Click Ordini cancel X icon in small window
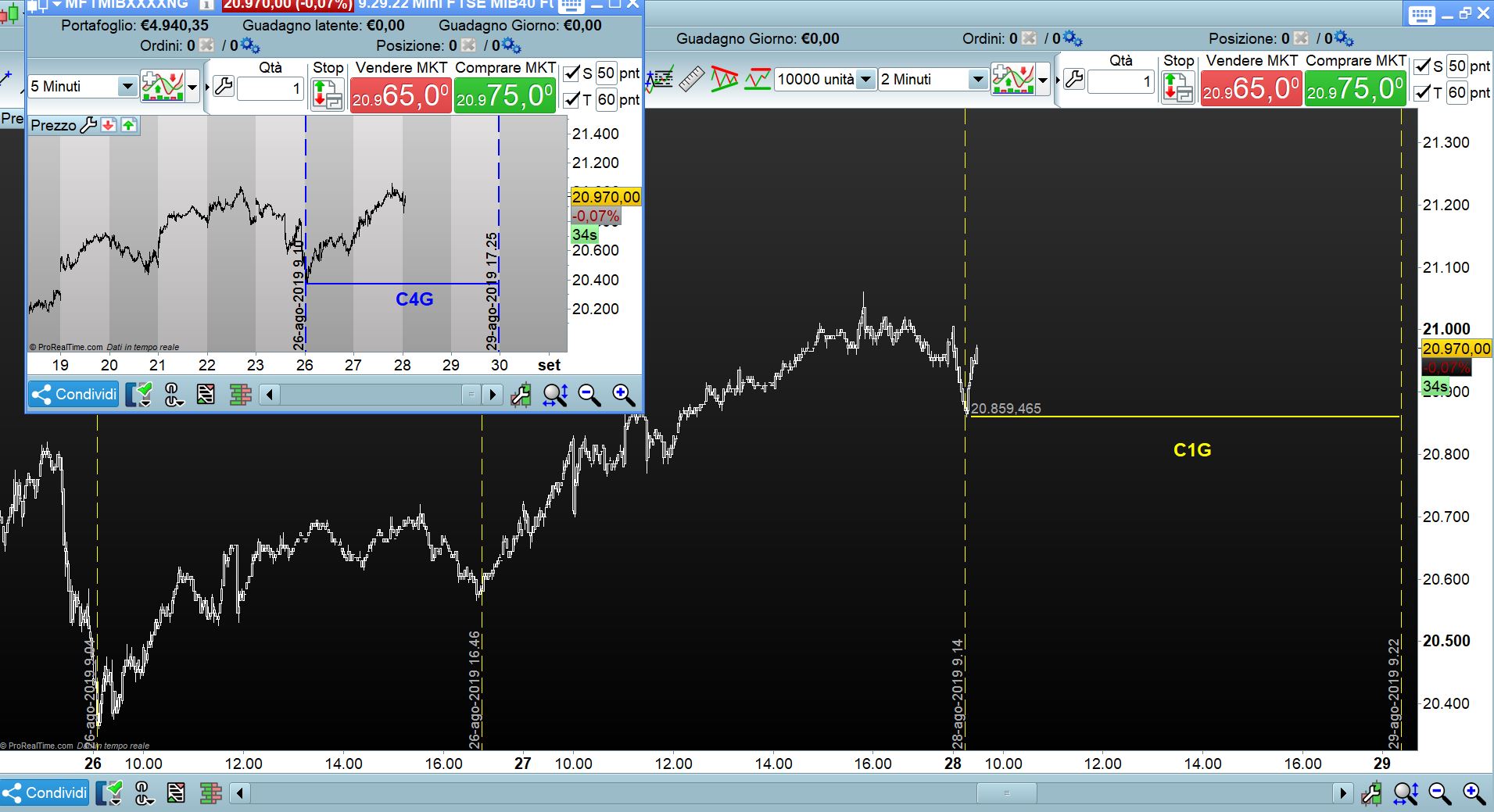The width and height of the screenshot is (1494, 812). pos(206,45)
